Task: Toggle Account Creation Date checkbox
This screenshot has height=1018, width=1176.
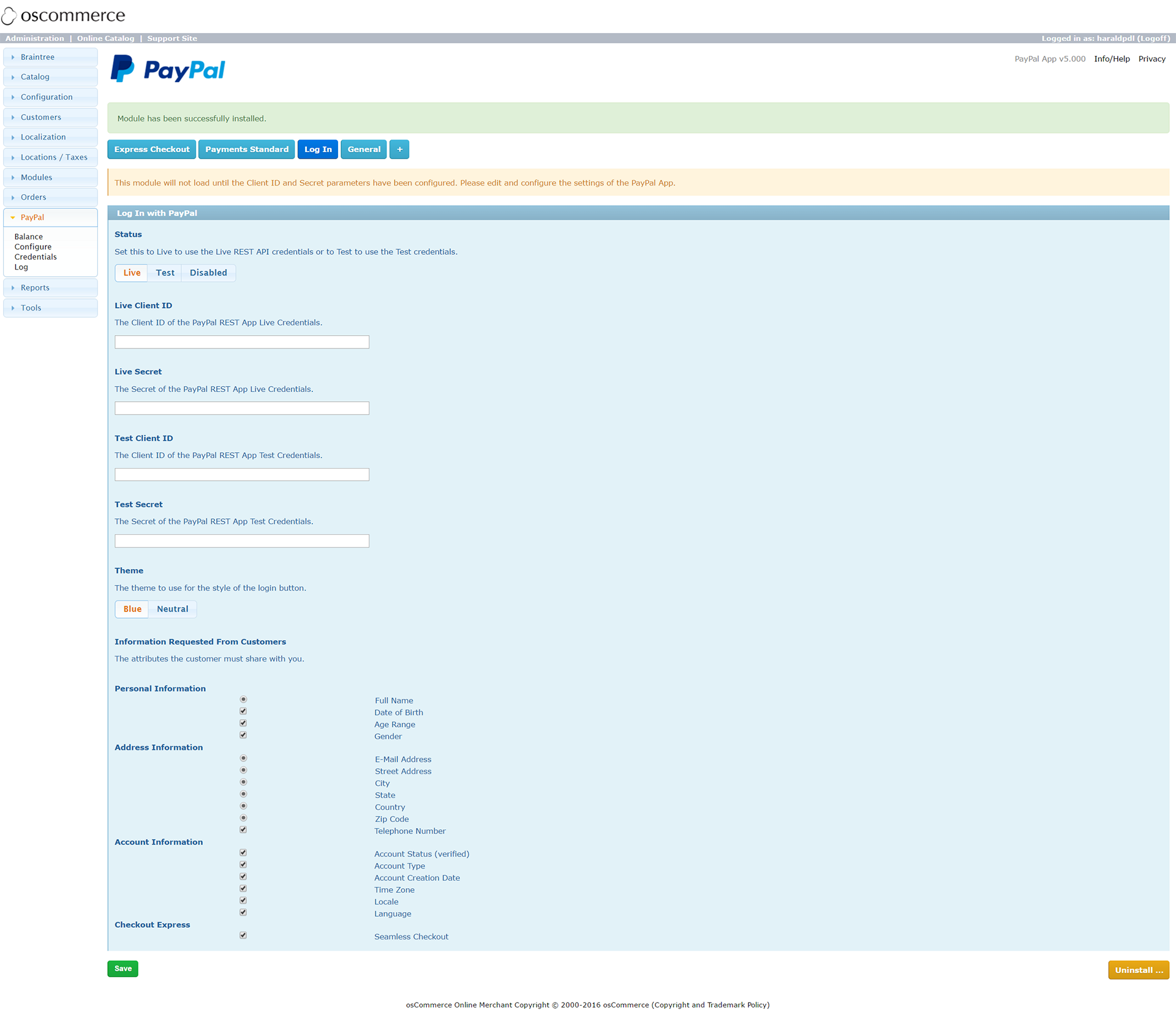Action: coord(243,877)
